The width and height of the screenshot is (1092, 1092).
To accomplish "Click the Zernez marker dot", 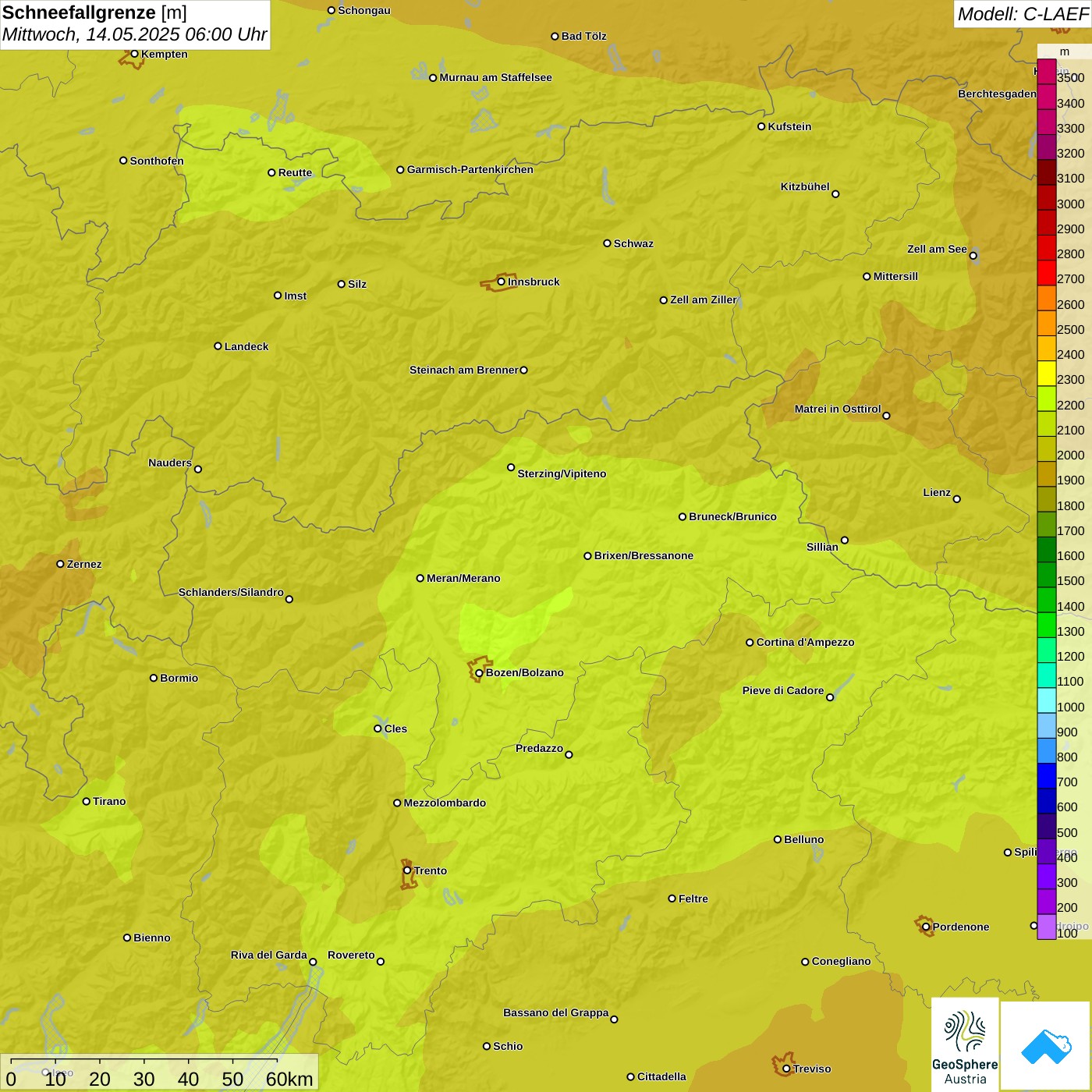I will point(60,564).
